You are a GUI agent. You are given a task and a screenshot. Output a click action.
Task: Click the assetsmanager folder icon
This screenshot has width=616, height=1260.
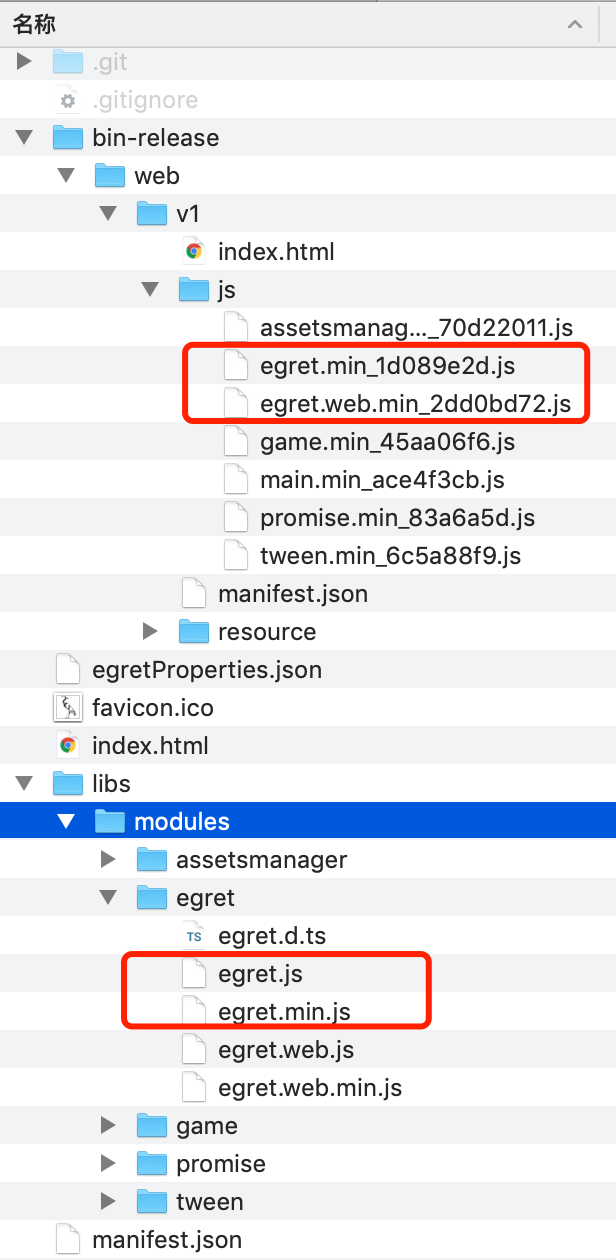151,860
